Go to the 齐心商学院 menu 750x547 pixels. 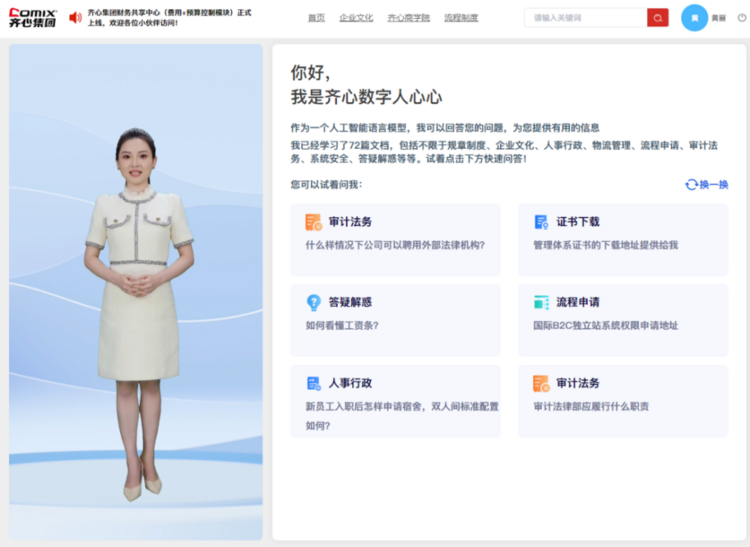coord(408,18)
